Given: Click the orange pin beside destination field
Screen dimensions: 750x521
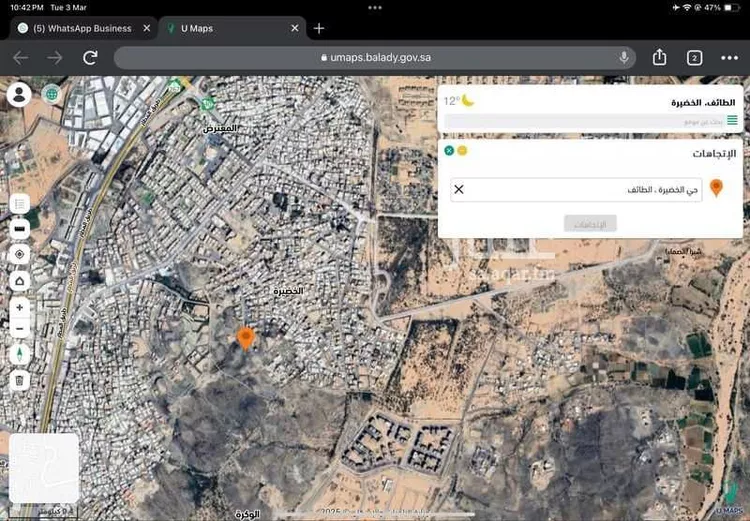Looking at the screenshot, I should click(716, 188).
